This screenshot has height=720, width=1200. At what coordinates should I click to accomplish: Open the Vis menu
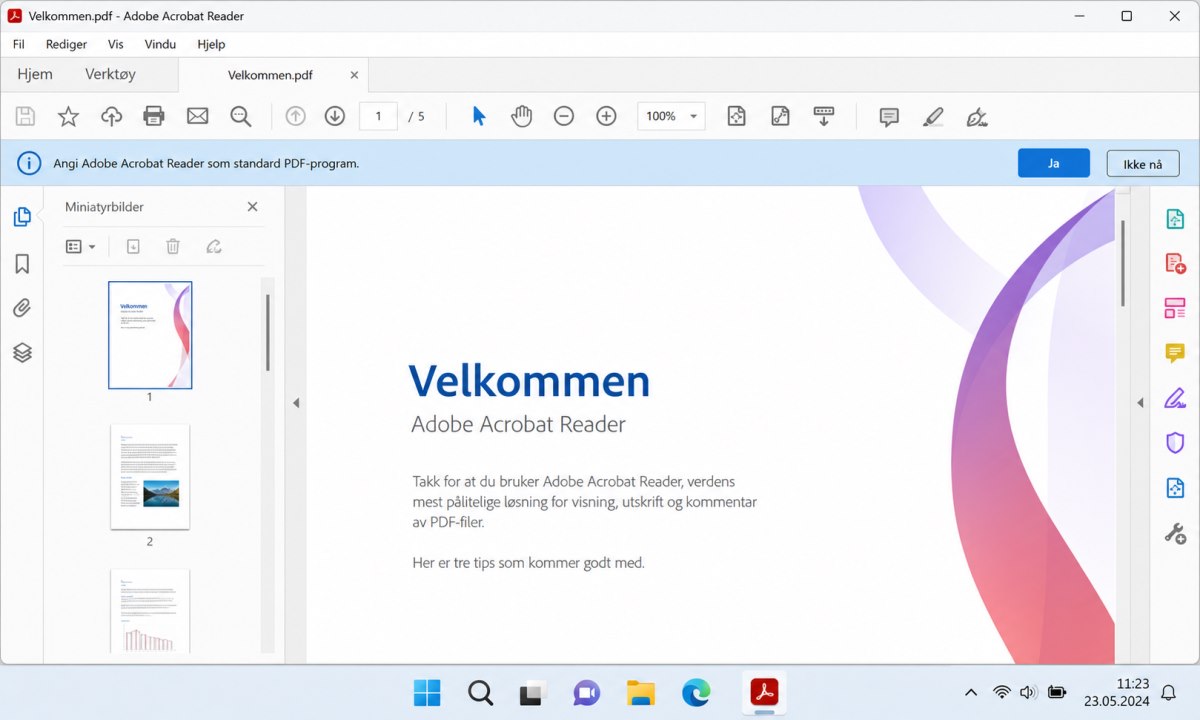click(x=116, y=44)
